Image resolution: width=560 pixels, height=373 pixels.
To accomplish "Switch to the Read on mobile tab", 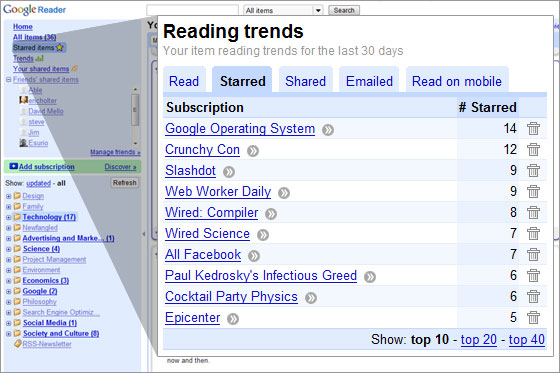I will point(457,81).
